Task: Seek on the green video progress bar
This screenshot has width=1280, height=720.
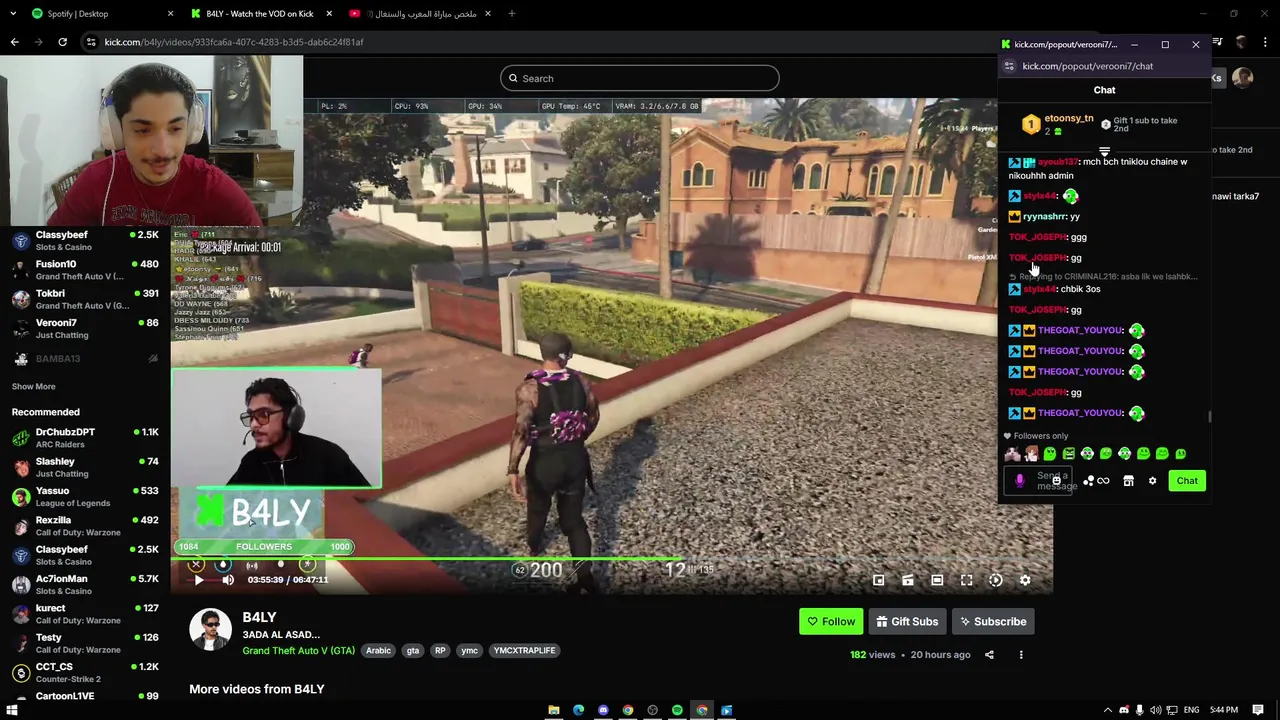Action: (x=612, y=560)
